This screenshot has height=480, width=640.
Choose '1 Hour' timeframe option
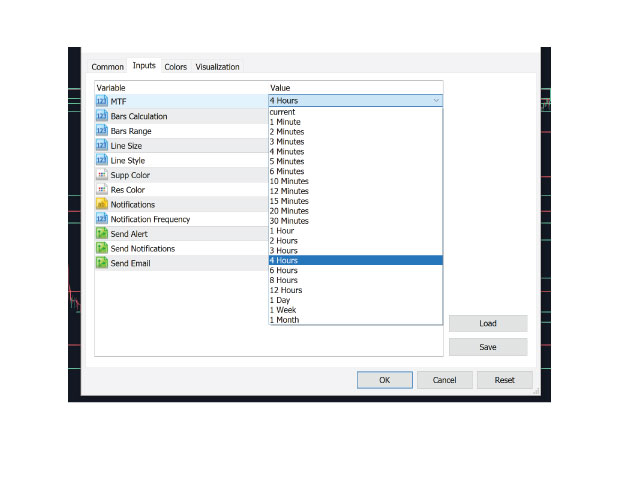pyautogui.click(x=356, y=231)
